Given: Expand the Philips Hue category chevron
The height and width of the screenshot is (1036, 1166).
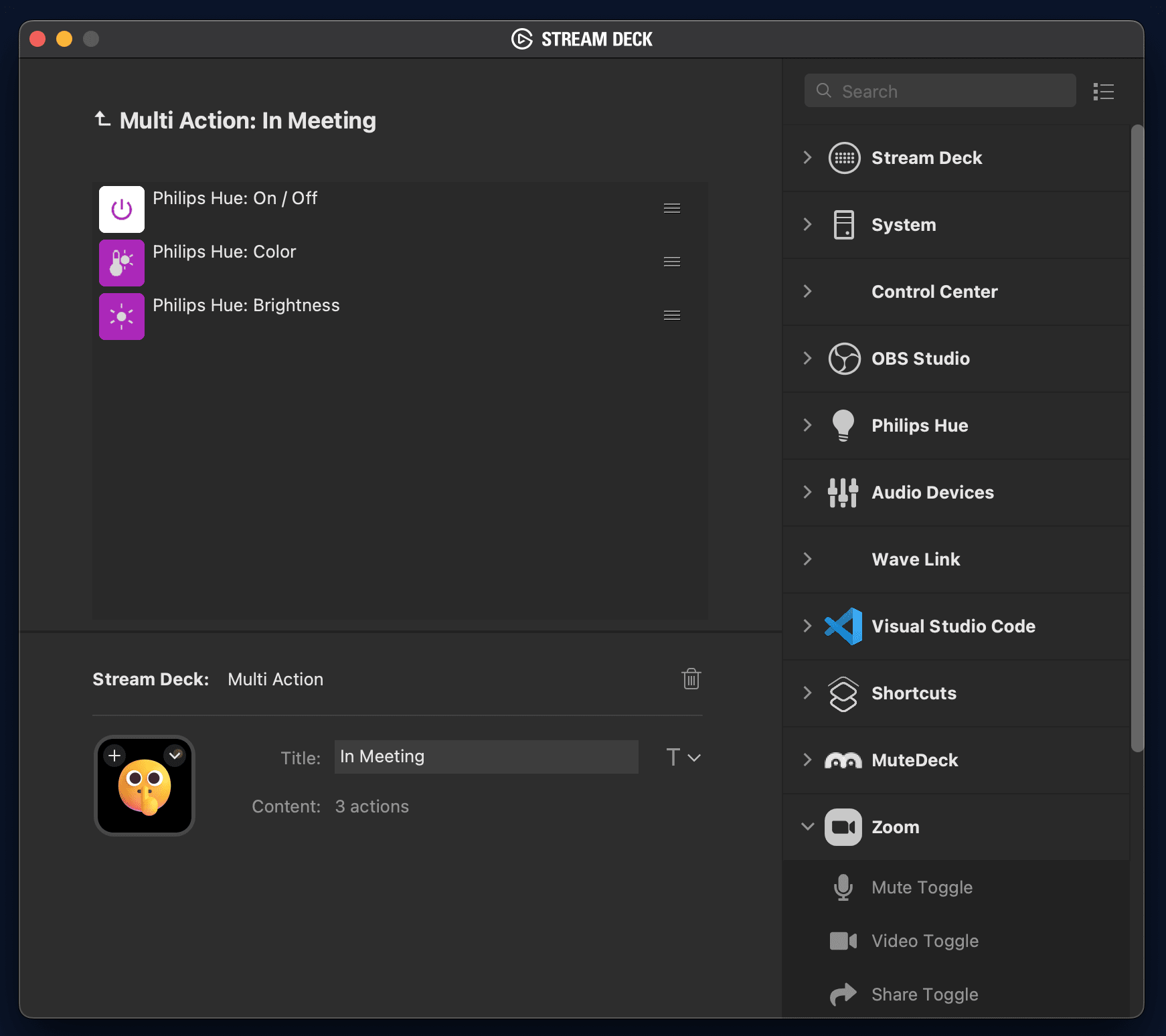Looking at the screenshot, I should 807,426.
